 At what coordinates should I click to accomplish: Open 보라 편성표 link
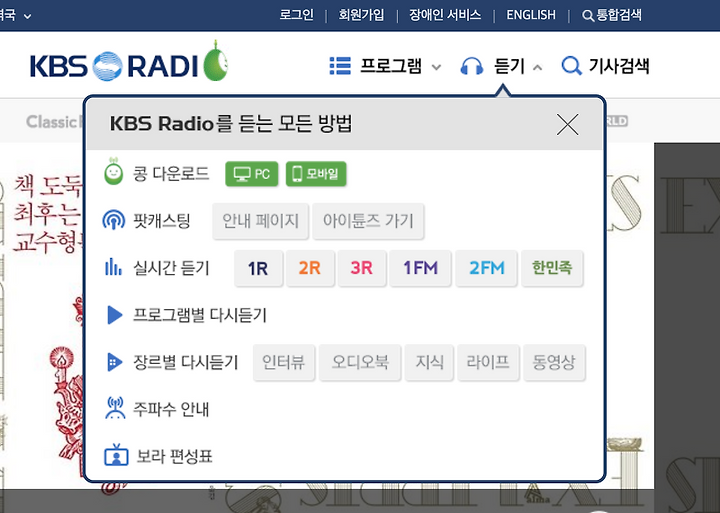174,456
